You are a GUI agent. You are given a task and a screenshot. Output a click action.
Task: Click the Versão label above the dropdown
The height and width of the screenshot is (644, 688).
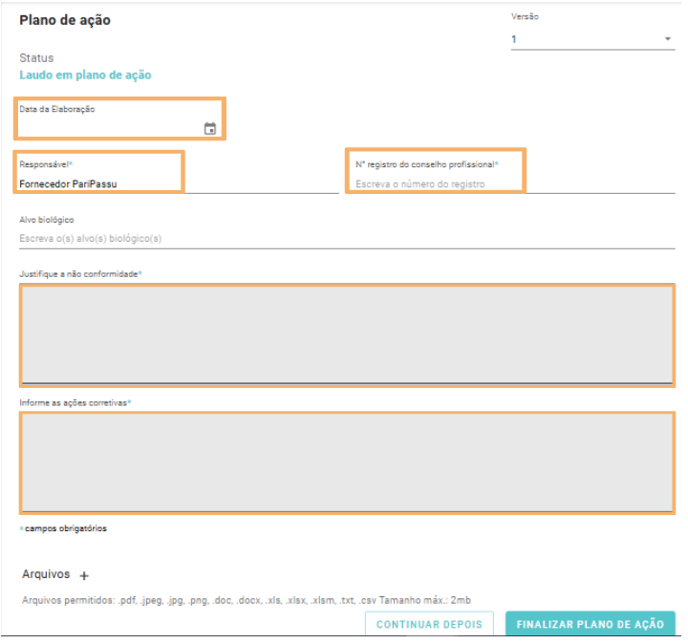point(525,17)
